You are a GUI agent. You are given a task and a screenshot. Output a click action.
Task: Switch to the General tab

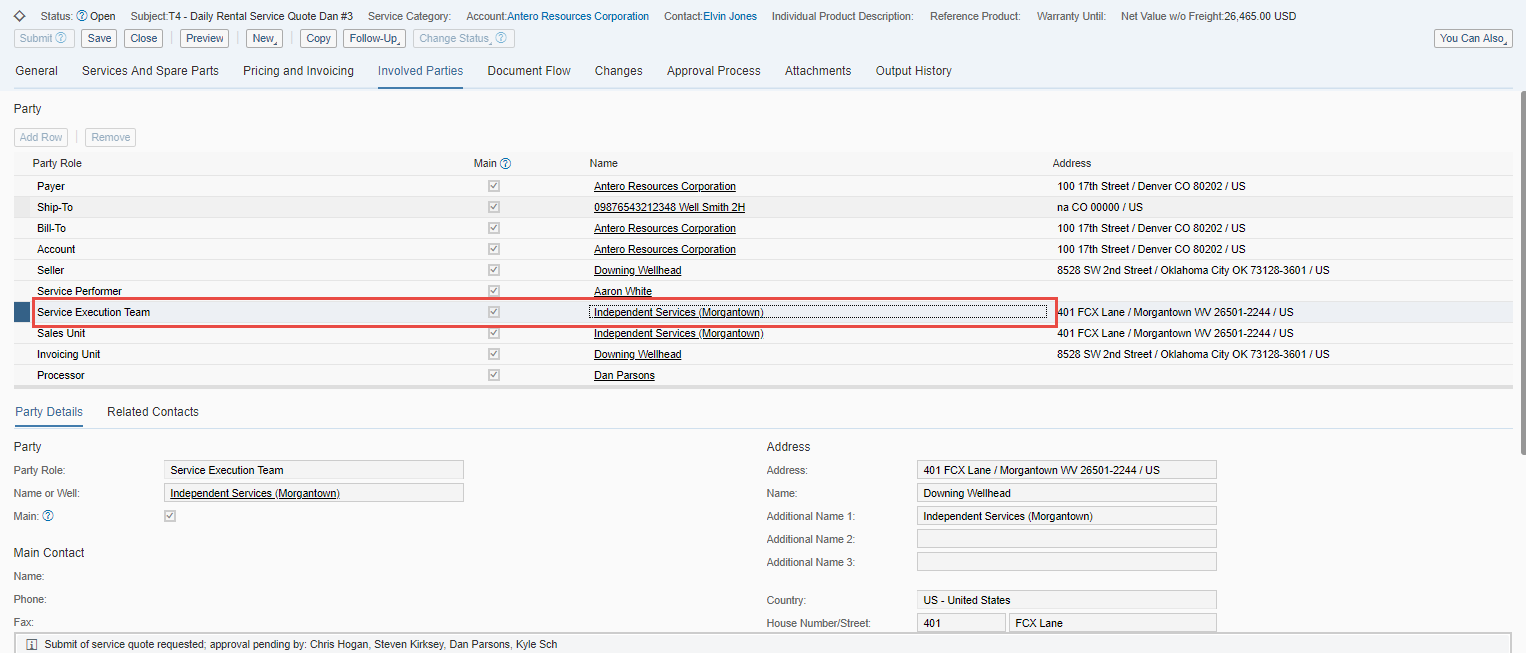(x=37, y=71)
